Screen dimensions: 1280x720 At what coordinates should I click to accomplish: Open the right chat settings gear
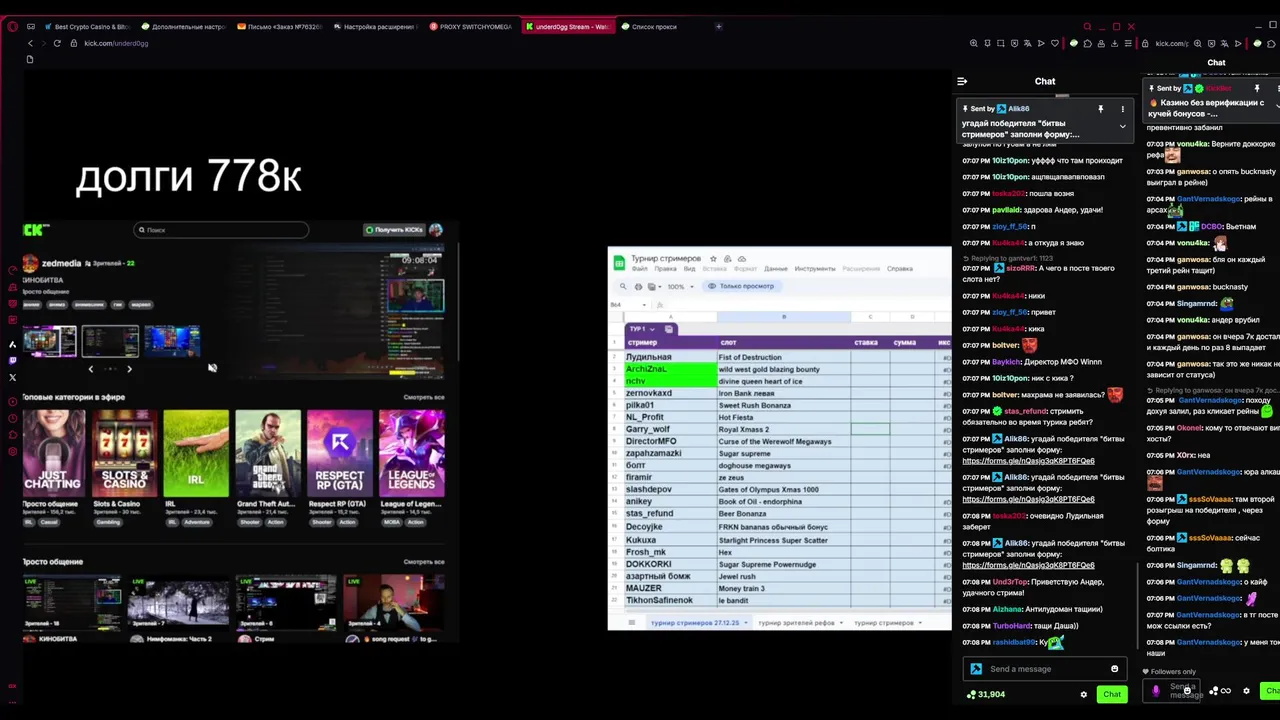1246,691
